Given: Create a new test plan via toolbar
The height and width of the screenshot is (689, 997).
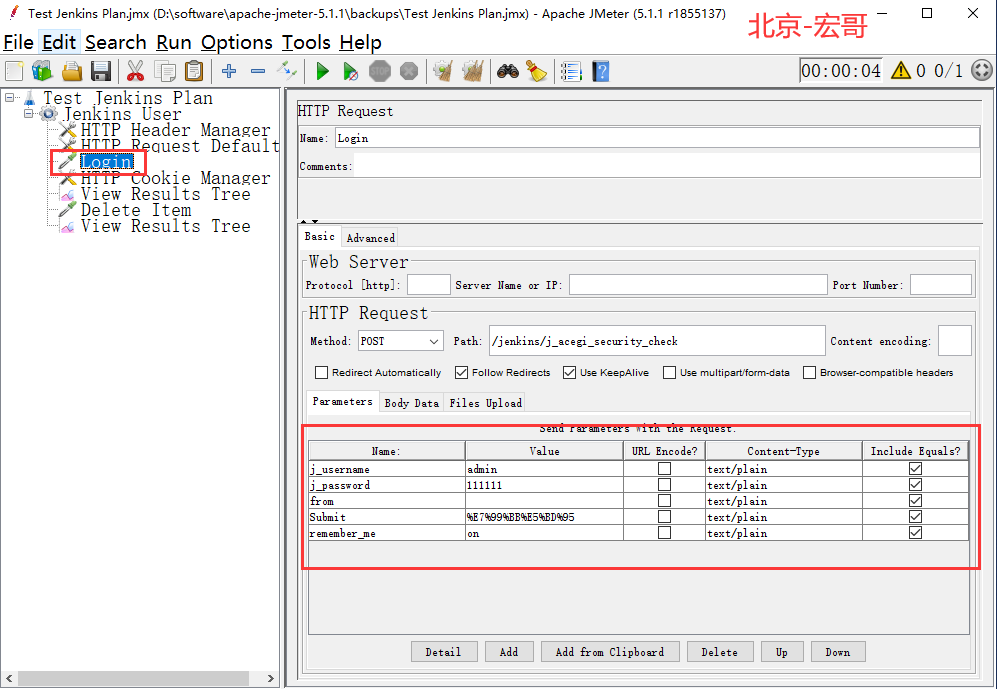Looking at the screenshot, I should click(x=14, y=71).
